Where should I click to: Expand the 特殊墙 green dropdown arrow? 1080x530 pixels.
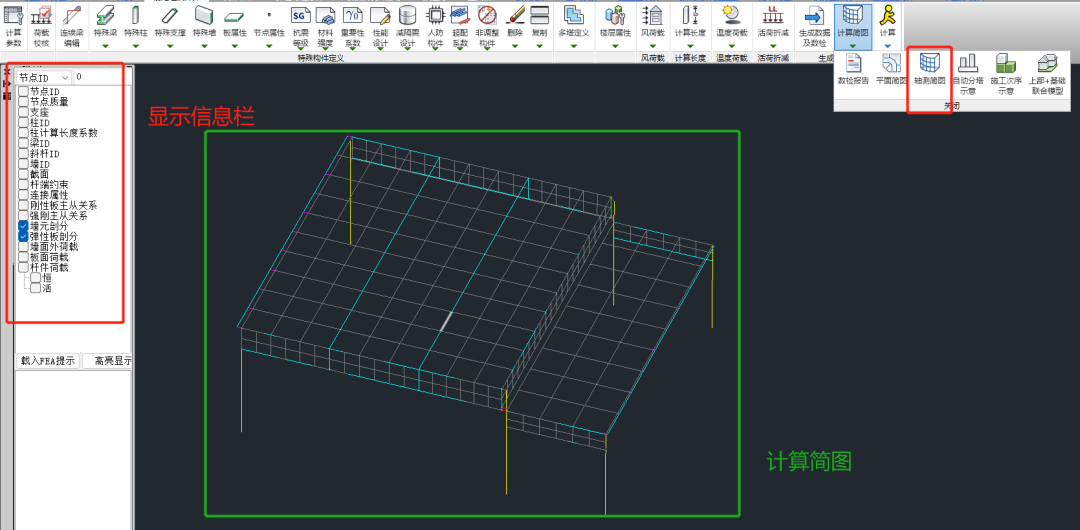(x=203, y=46)
